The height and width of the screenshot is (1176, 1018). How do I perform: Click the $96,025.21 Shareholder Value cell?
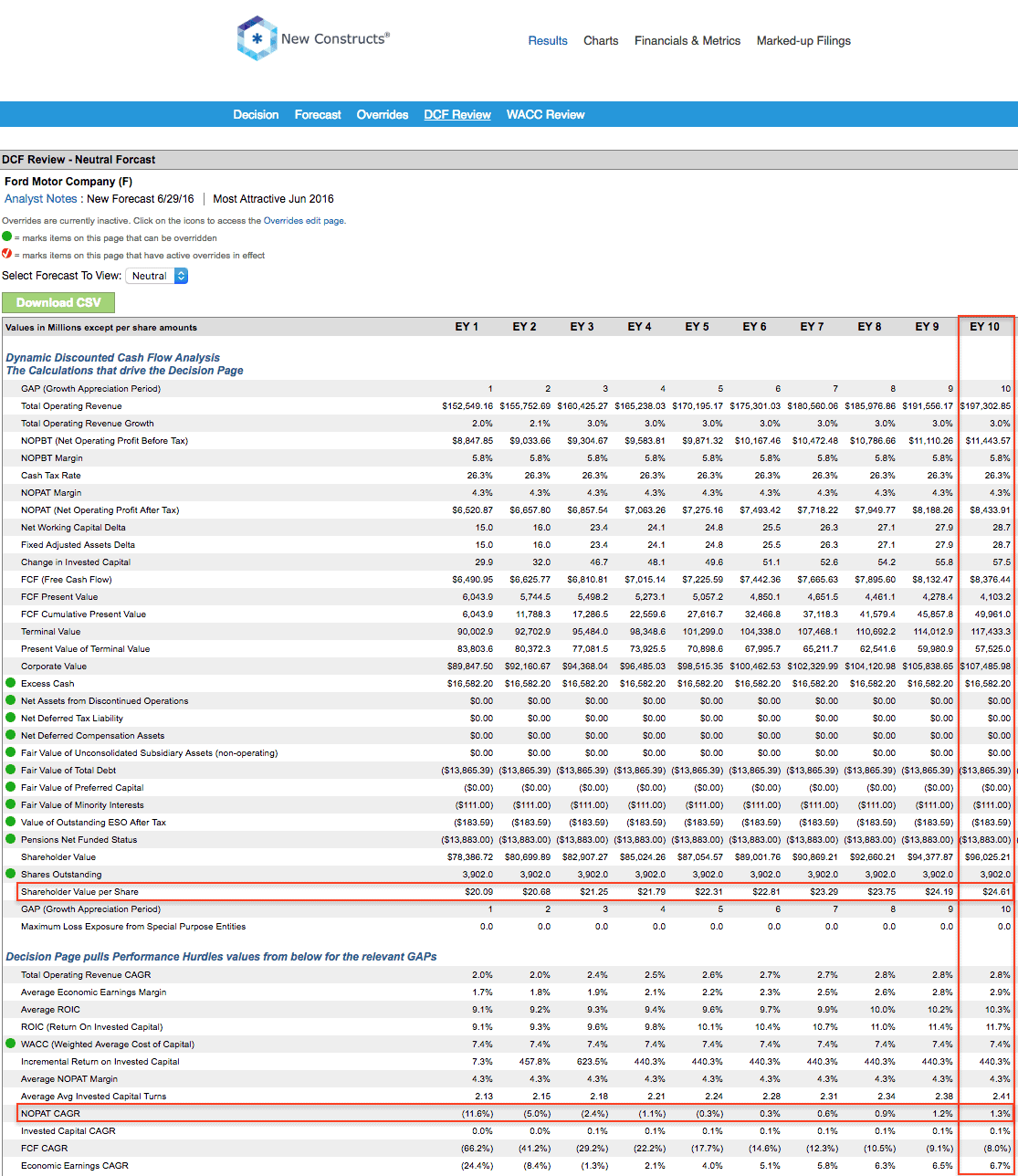coord(988,856)
